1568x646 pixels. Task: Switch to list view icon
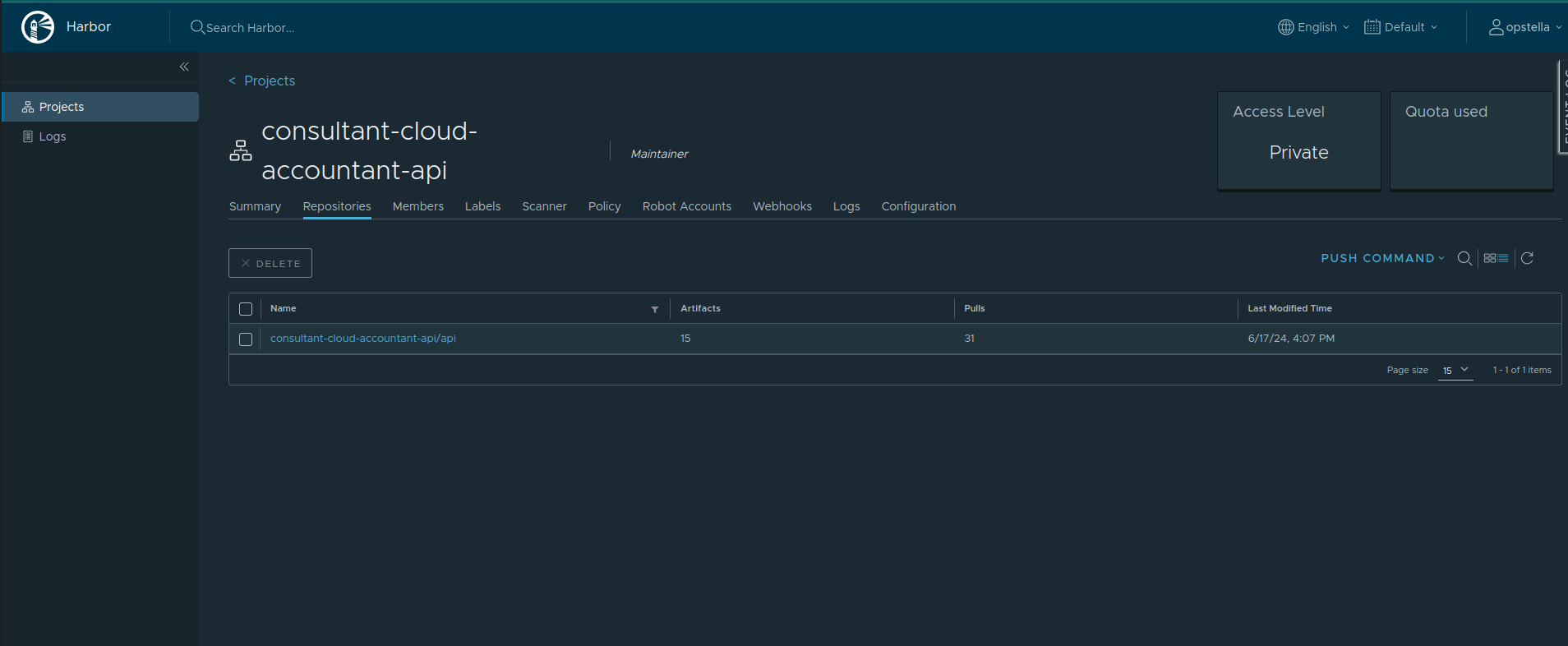[x=1503, y=258]
